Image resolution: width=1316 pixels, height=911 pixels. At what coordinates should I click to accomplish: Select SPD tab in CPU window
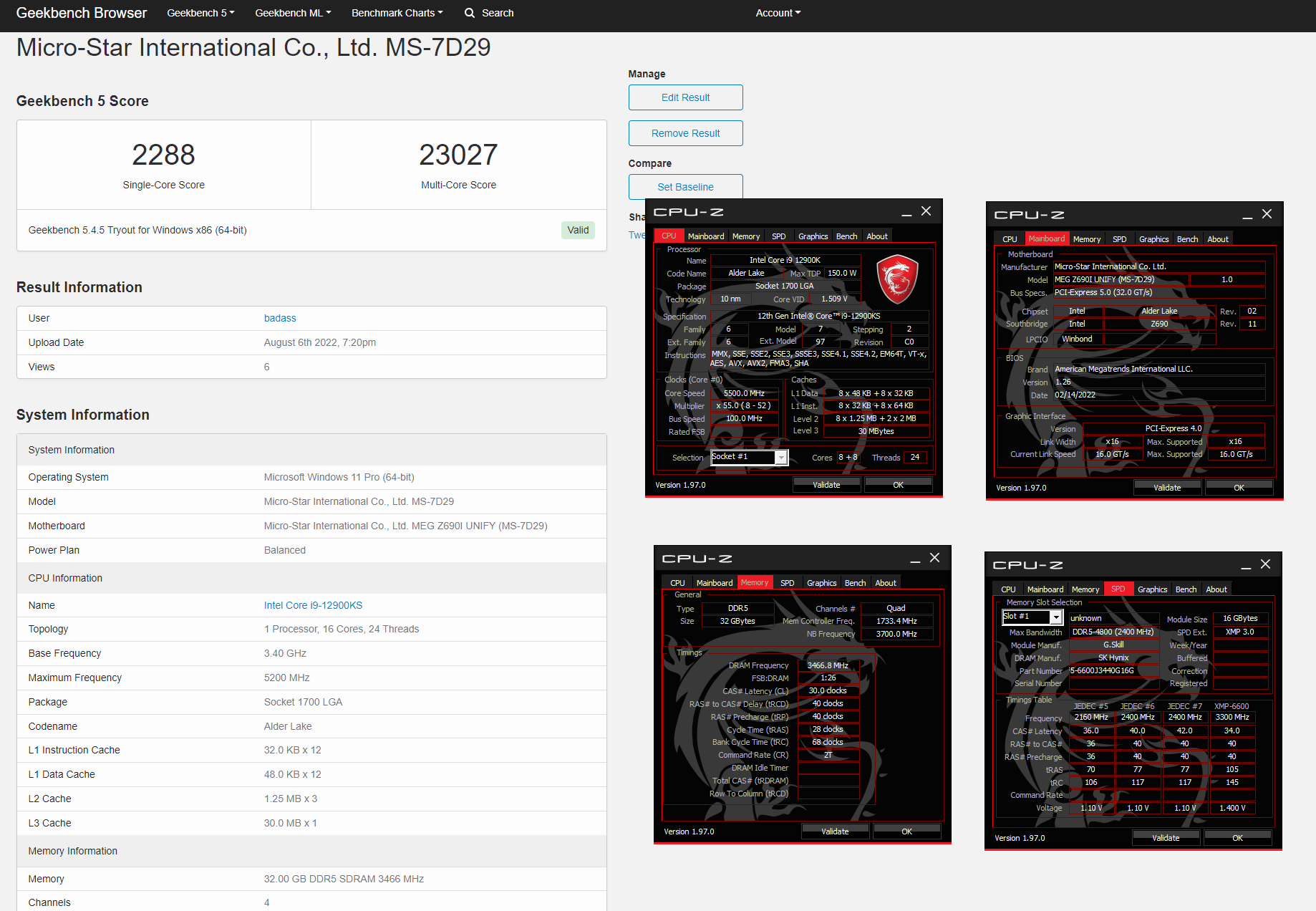tap(779, 236)
